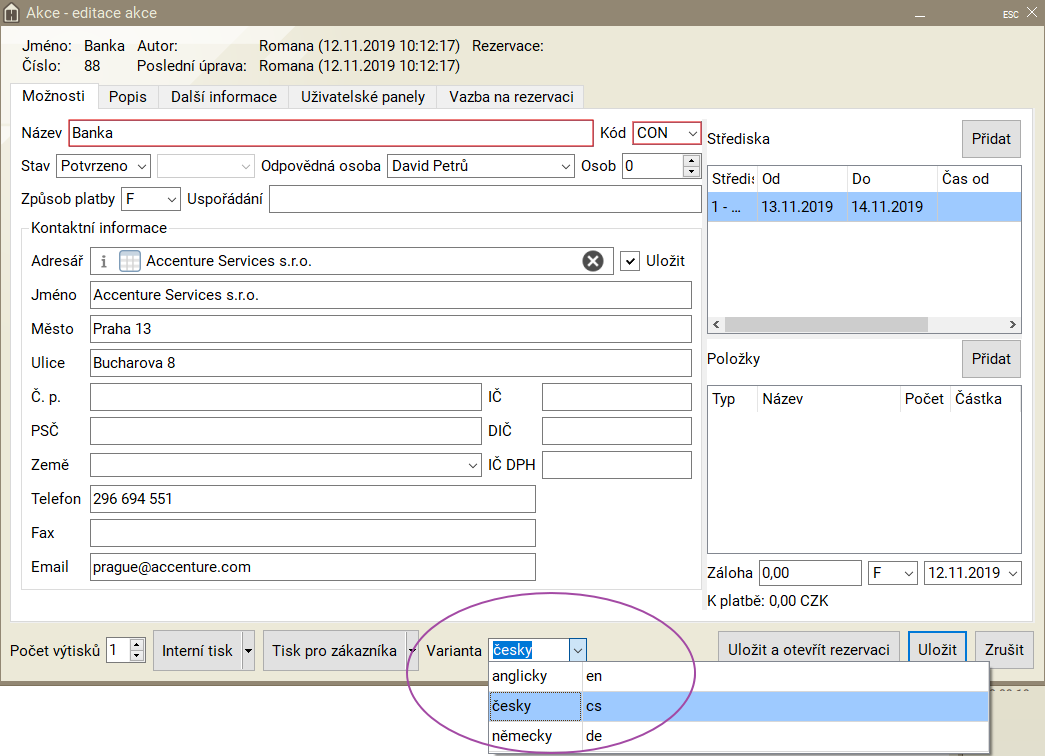Screen dimensions: 1045x756
Task: Open the Uživatelské panely tab
Action: [x=363, y=97]
